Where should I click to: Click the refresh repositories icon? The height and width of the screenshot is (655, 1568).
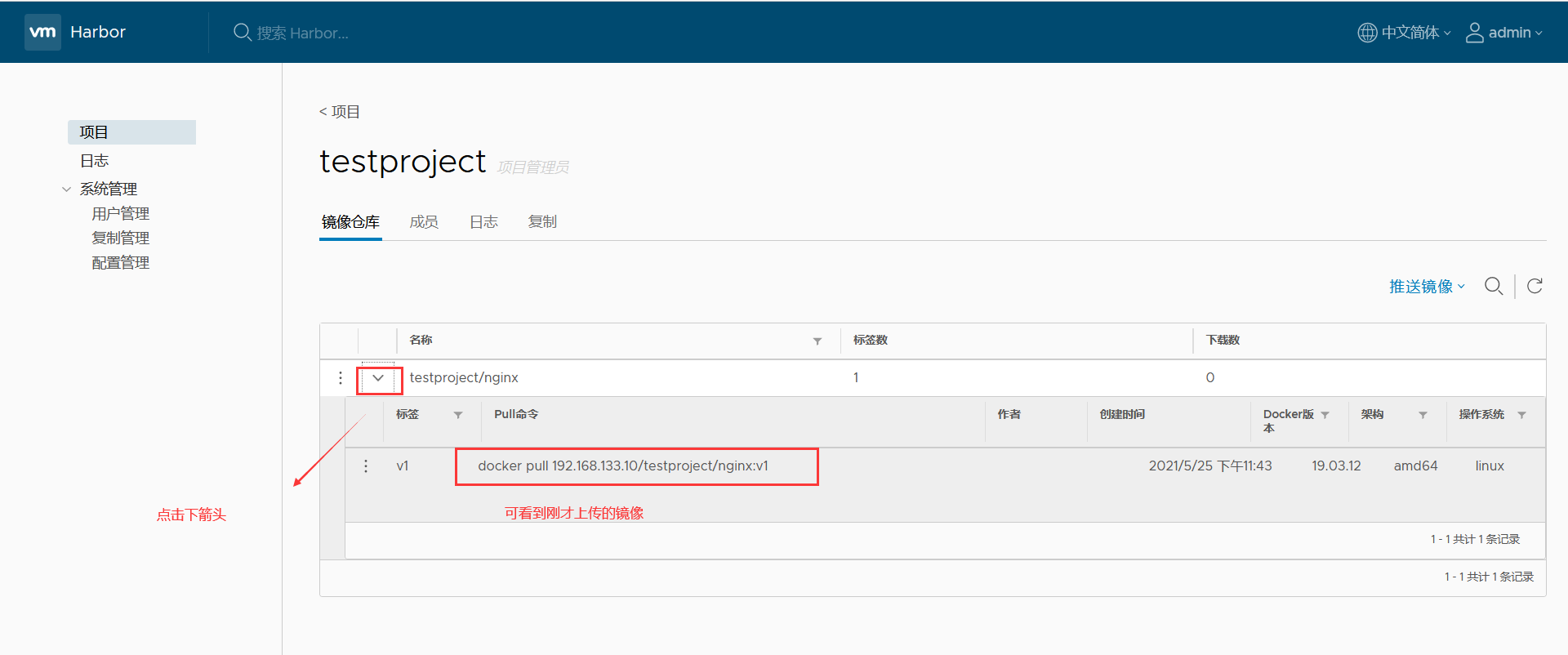[1535, 286]
